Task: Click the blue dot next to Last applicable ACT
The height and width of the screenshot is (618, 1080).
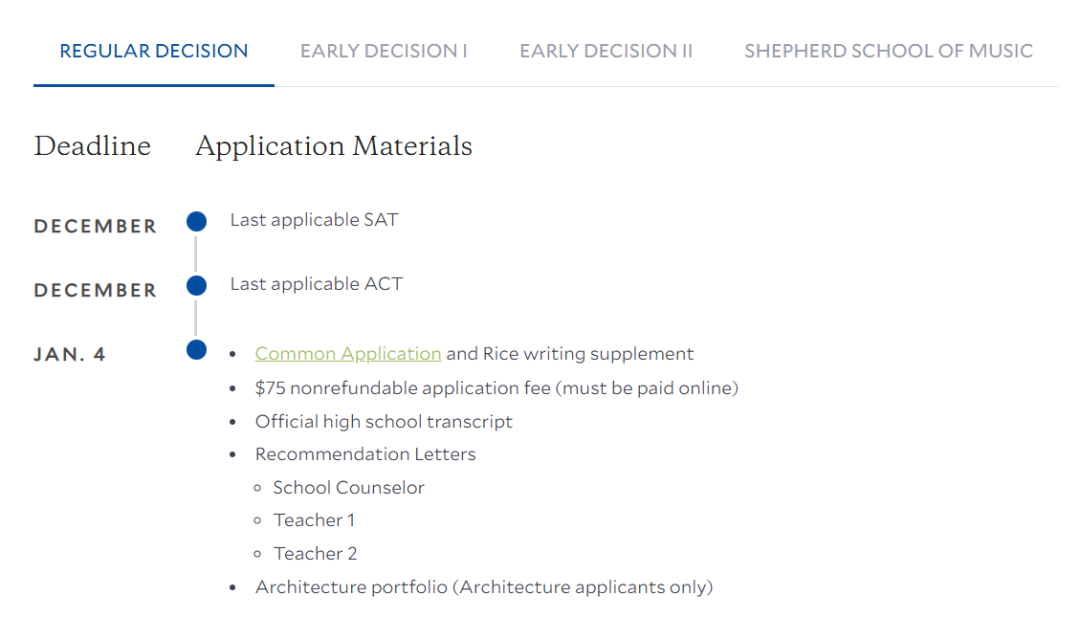Action: (x=196, y=285)
